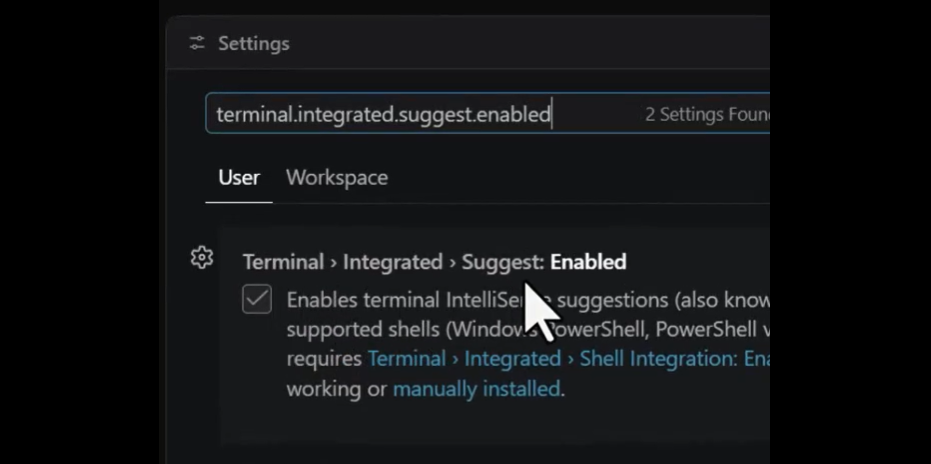The image size is (931, 464).
Task: Click empty tab bar area right of Settings
Action: 534,43
